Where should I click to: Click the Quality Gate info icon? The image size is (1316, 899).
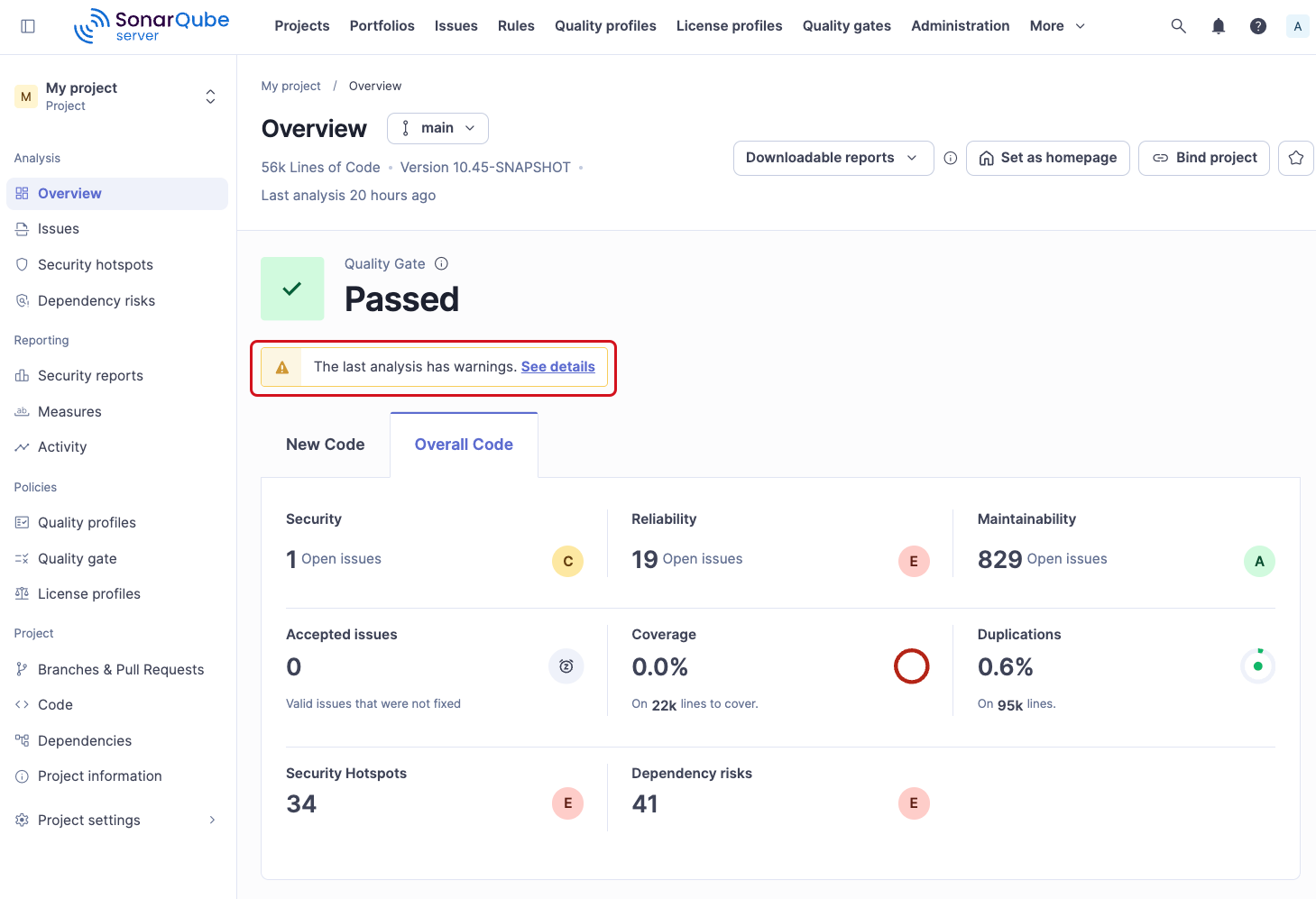pos(441,263)
